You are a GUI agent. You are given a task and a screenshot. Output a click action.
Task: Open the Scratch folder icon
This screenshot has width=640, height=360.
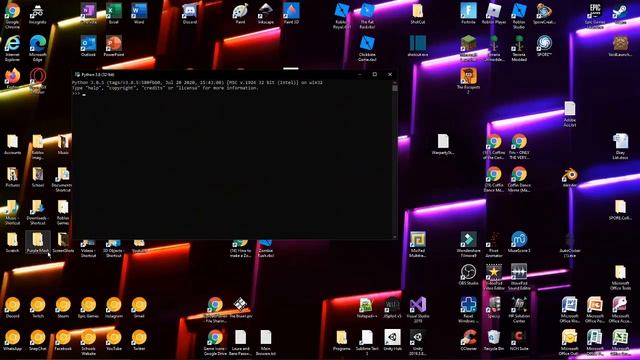[x=12, y=242]
